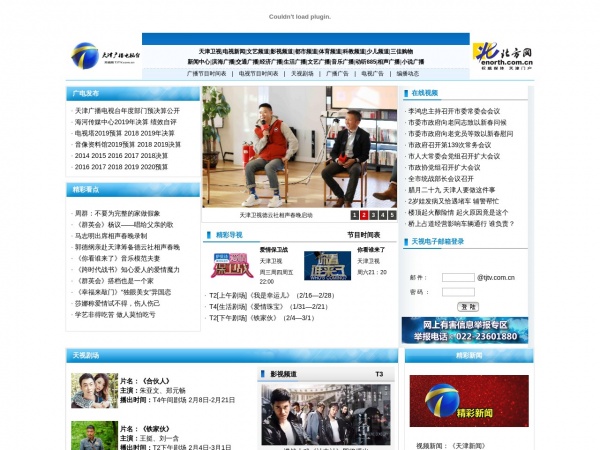Open 小说广播 in radio navigation row
Viewport: 600px width, 450px height.
coord(412,62)
